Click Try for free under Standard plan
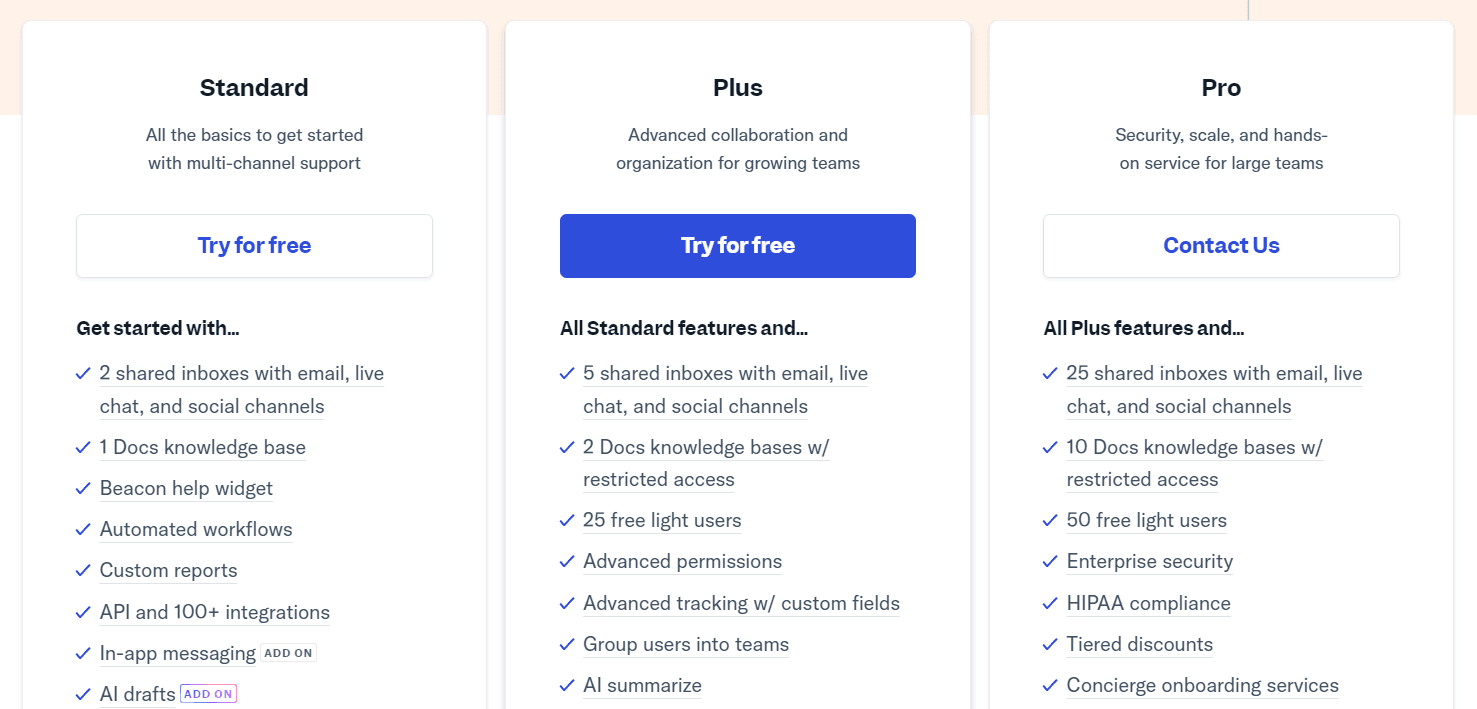This screenshot has width=1477, height=709. click(x=254, y=245)
